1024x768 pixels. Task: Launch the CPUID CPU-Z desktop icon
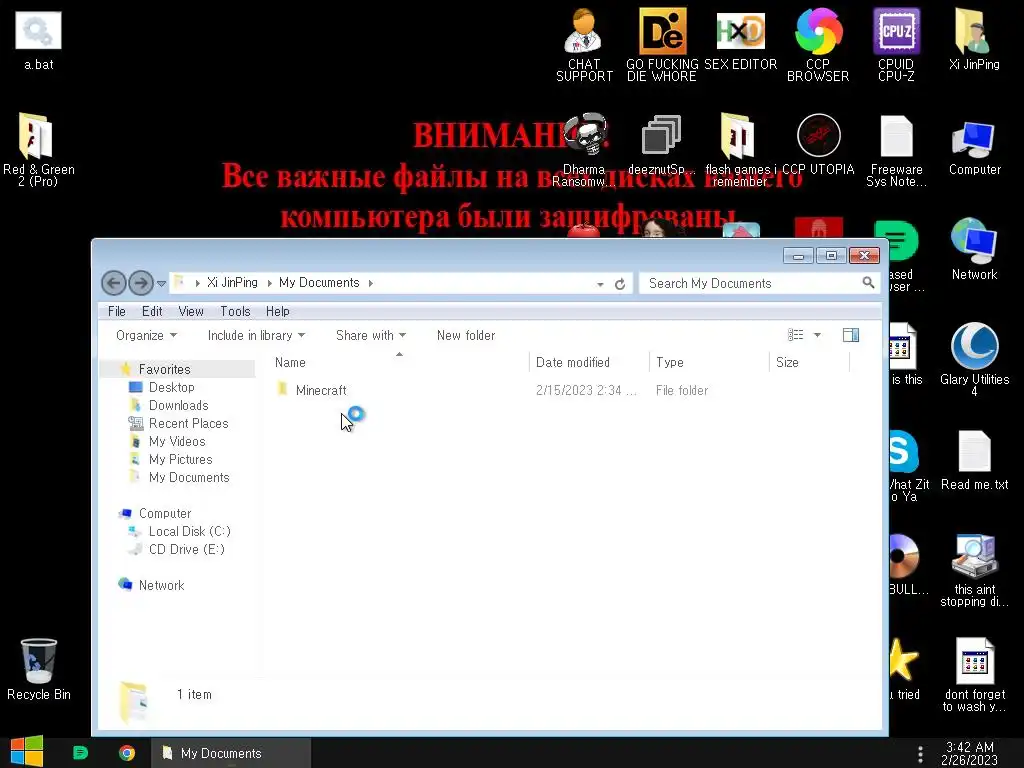click(x=896, y=44)
